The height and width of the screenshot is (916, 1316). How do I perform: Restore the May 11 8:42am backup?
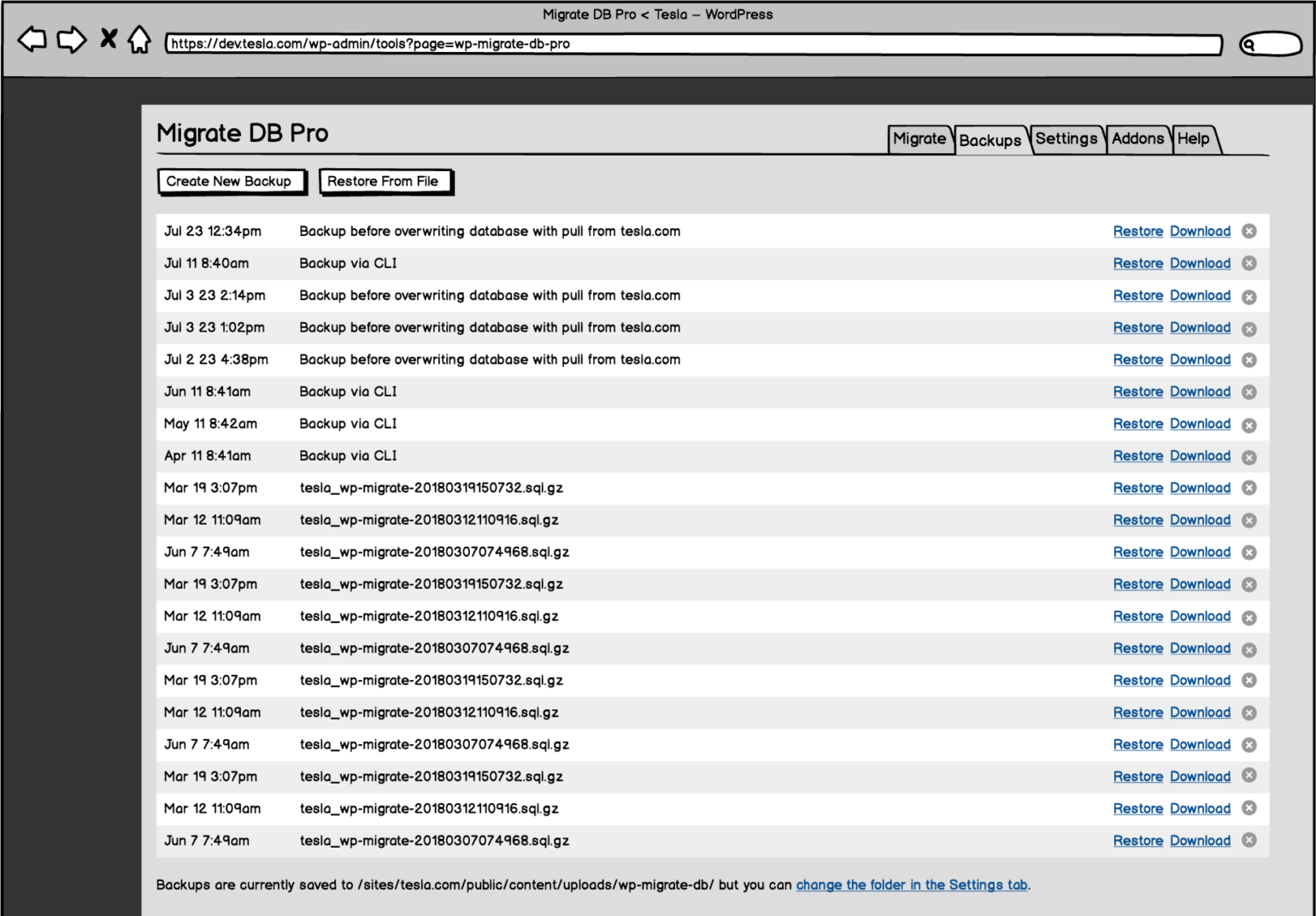click(x=1137, y=424)
